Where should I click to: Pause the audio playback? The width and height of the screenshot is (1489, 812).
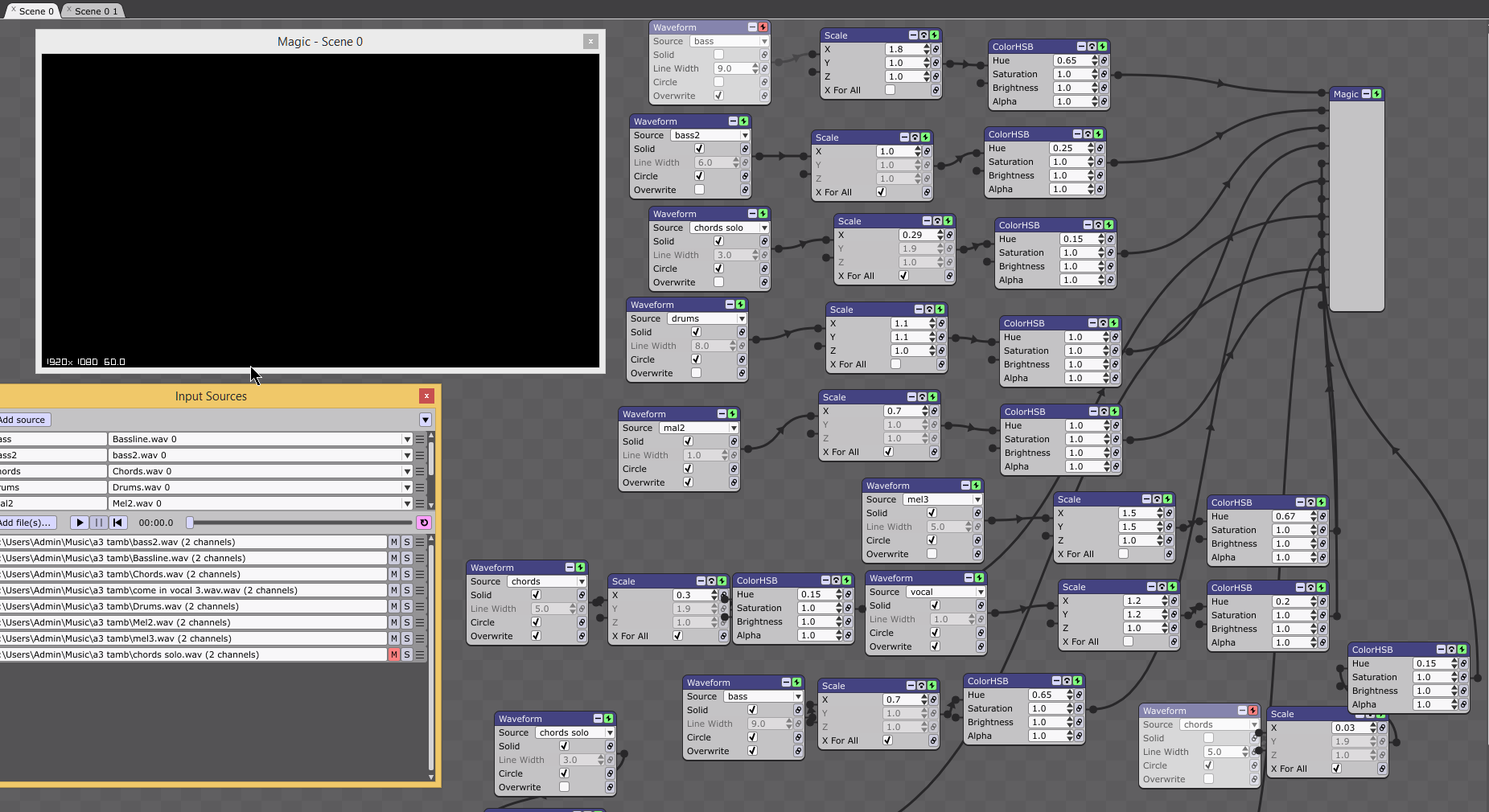pyautogui.click(x=99, y=523)
